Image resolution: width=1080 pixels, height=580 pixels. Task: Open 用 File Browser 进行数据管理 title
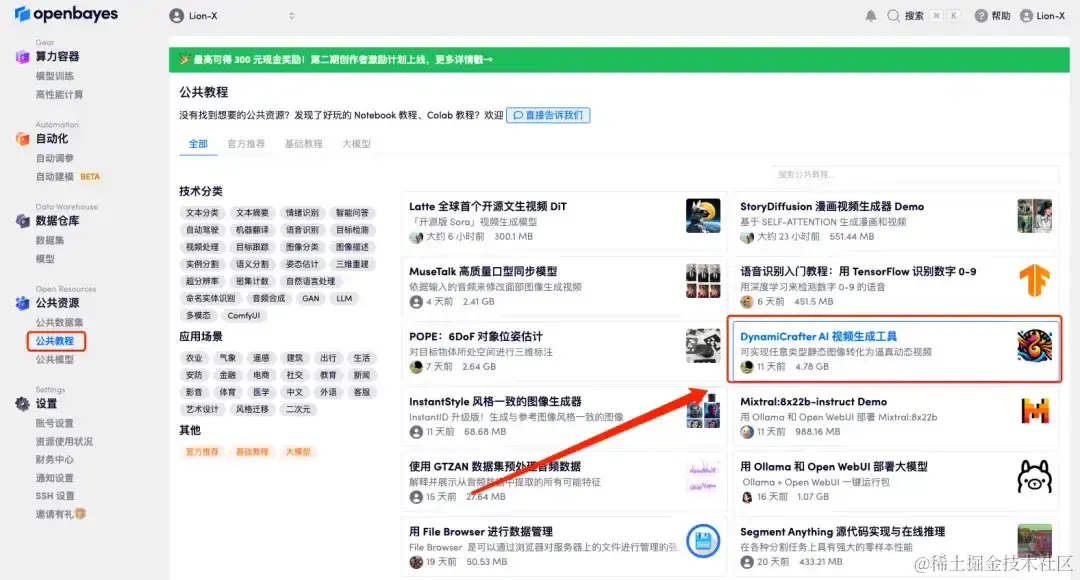481,531
